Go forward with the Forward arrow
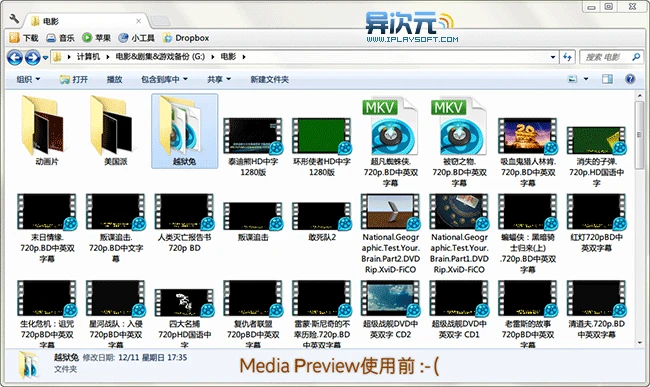Screen dimensions: 650x387 coord(32,57)
